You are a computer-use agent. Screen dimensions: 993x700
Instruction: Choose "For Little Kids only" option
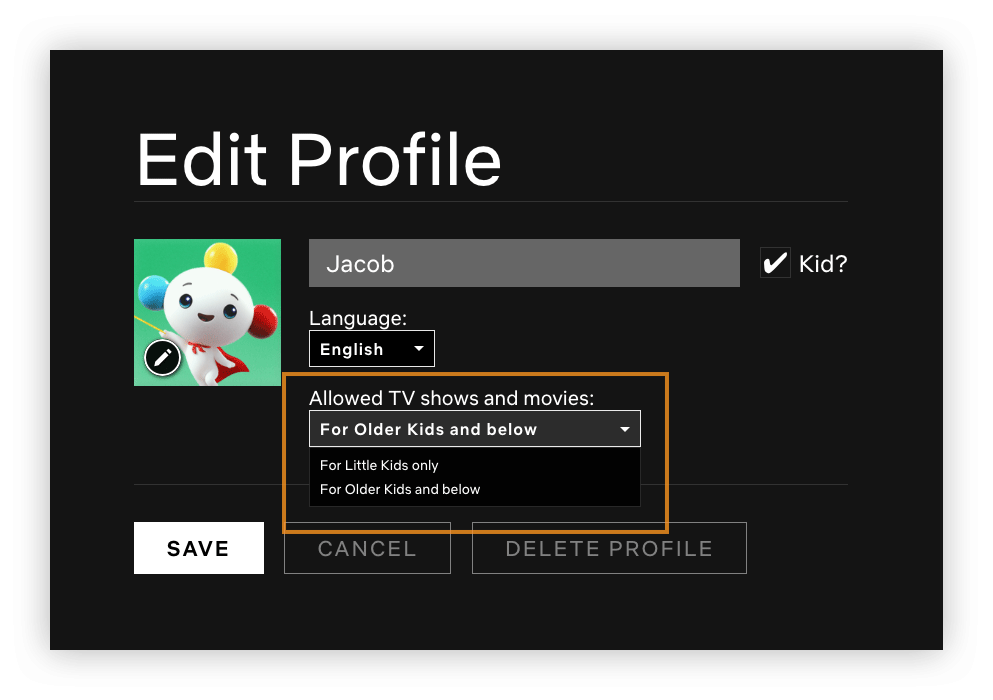point(379,465)
